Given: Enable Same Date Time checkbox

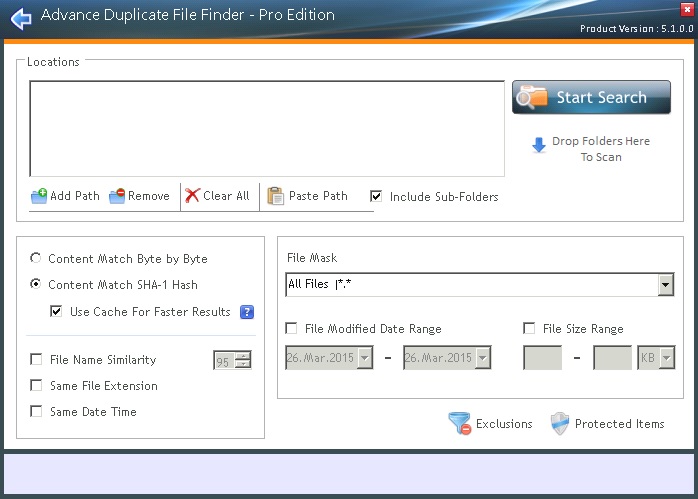Looking at the screenshot, I should click(x=36, y=411).
